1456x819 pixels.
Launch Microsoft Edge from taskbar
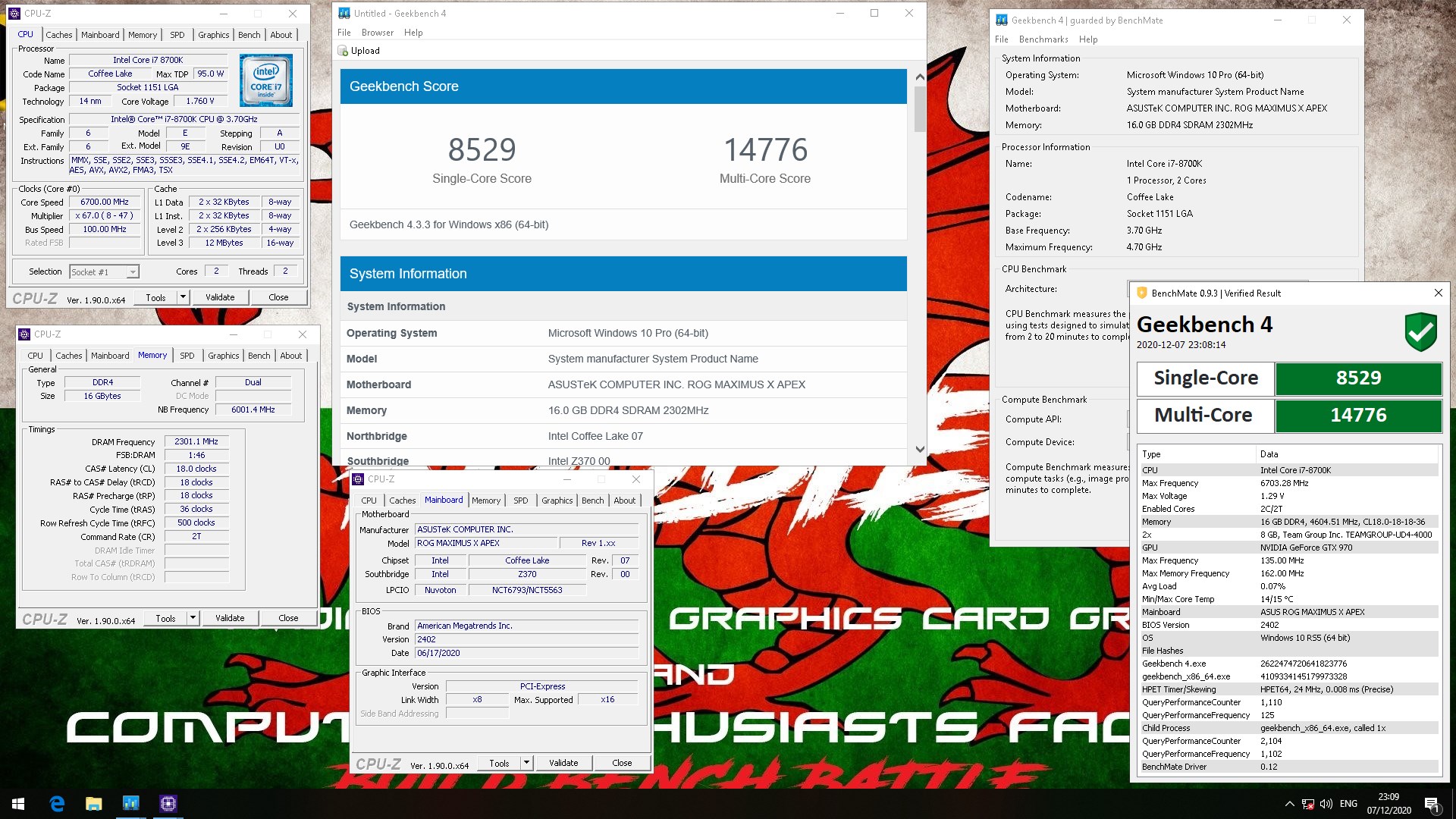tap(57, 804)
